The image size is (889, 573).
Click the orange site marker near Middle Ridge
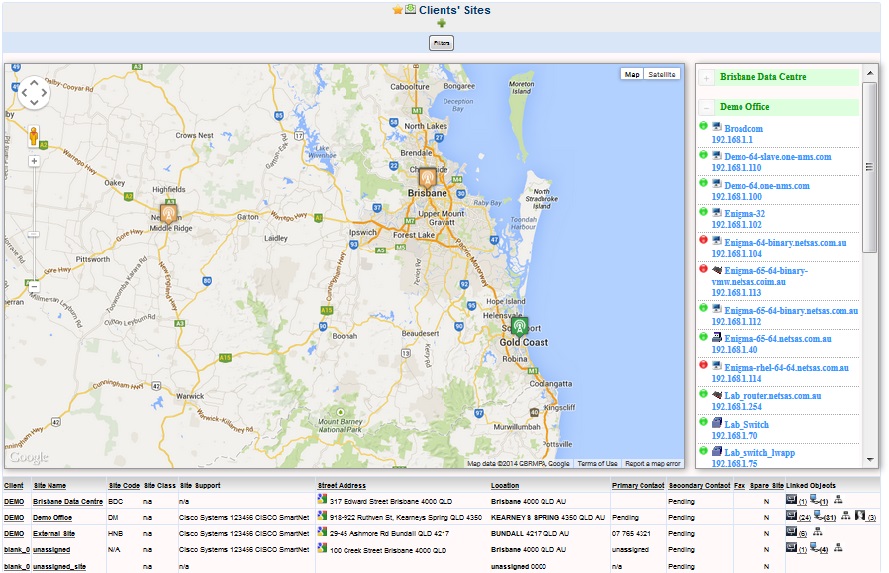point(168,214)
